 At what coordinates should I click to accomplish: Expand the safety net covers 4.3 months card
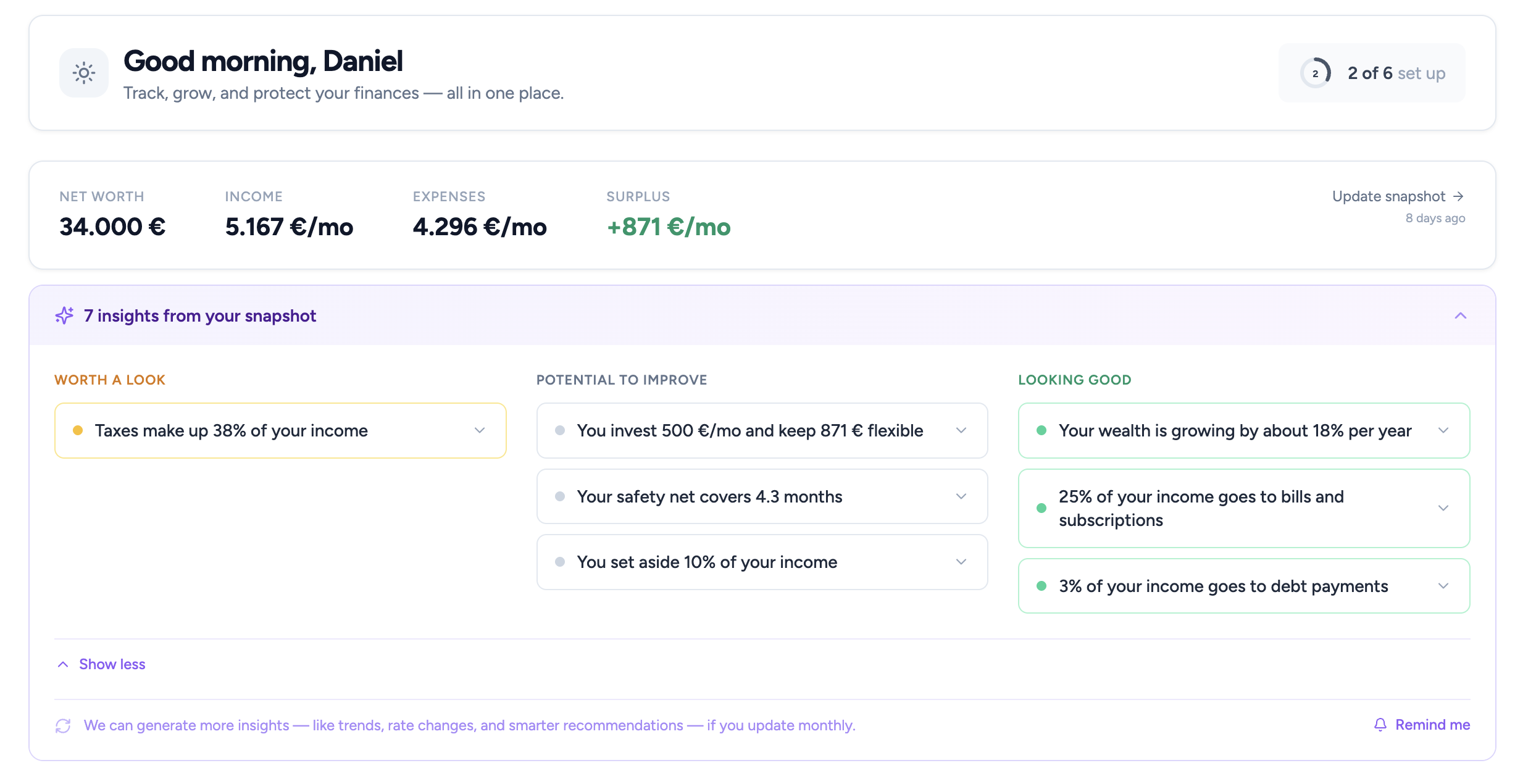961,496
